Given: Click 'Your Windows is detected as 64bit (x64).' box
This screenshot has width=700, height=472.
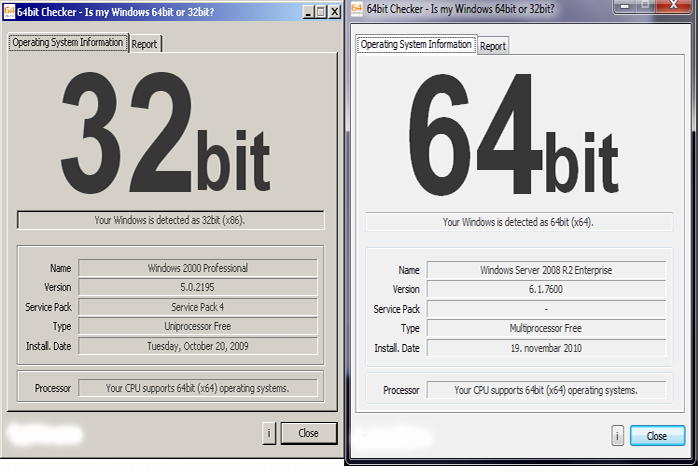Looking at the screenshot, I should point(519,222).
